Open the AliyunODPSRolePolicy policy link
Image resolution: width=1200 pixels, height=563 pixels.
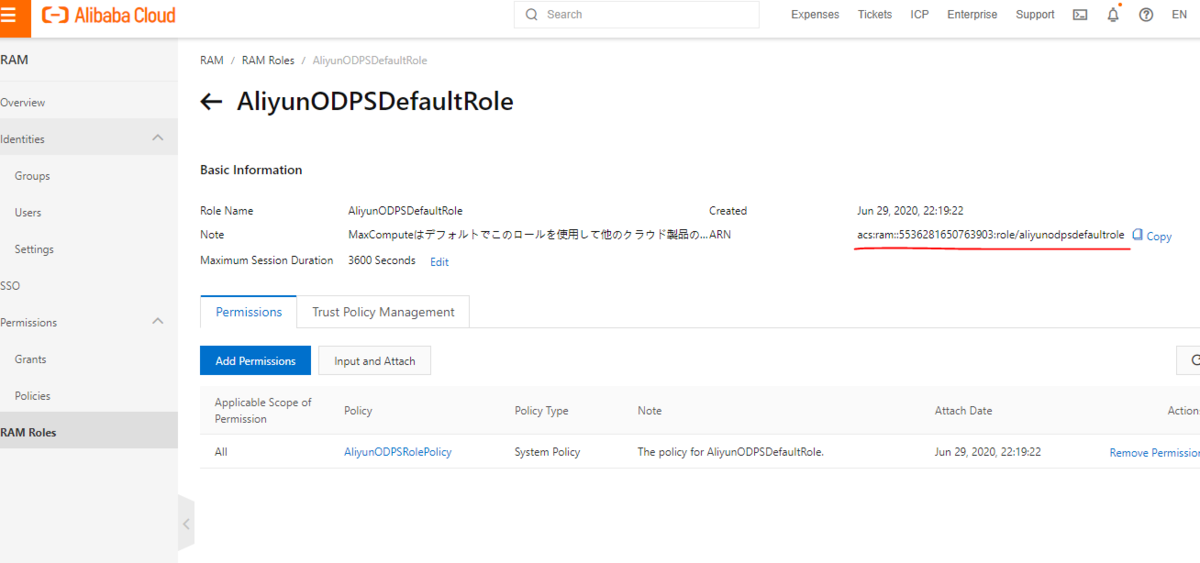click(398, 452)
